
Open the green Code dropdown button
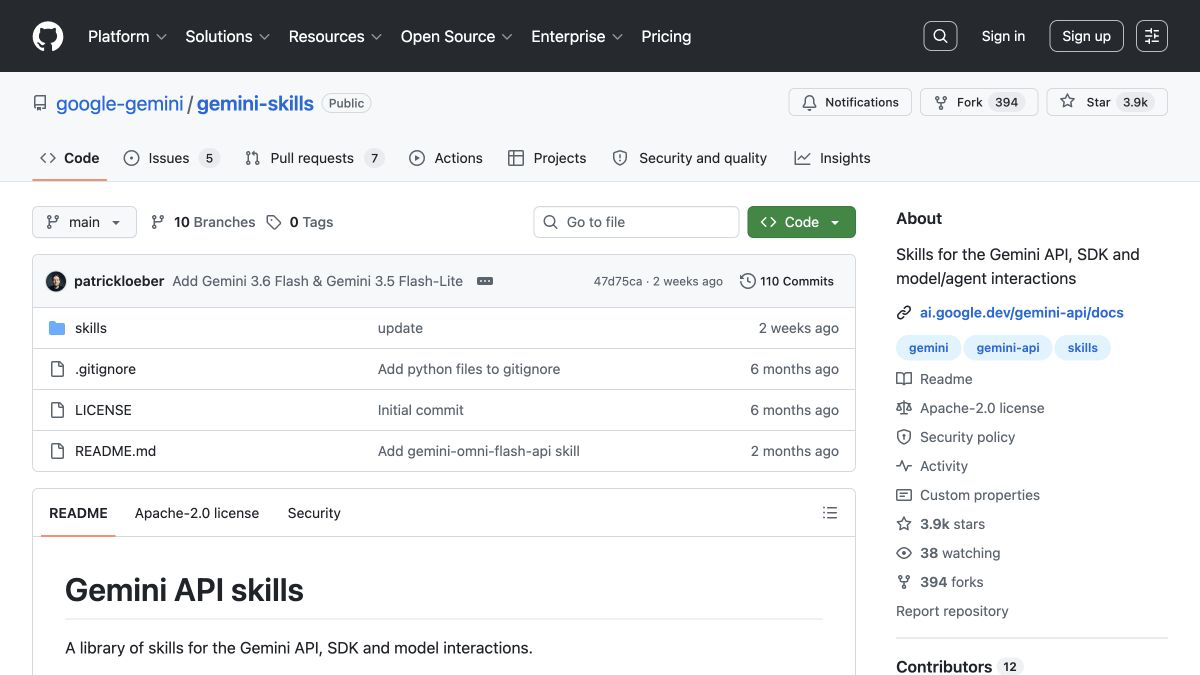coord(801,222)
